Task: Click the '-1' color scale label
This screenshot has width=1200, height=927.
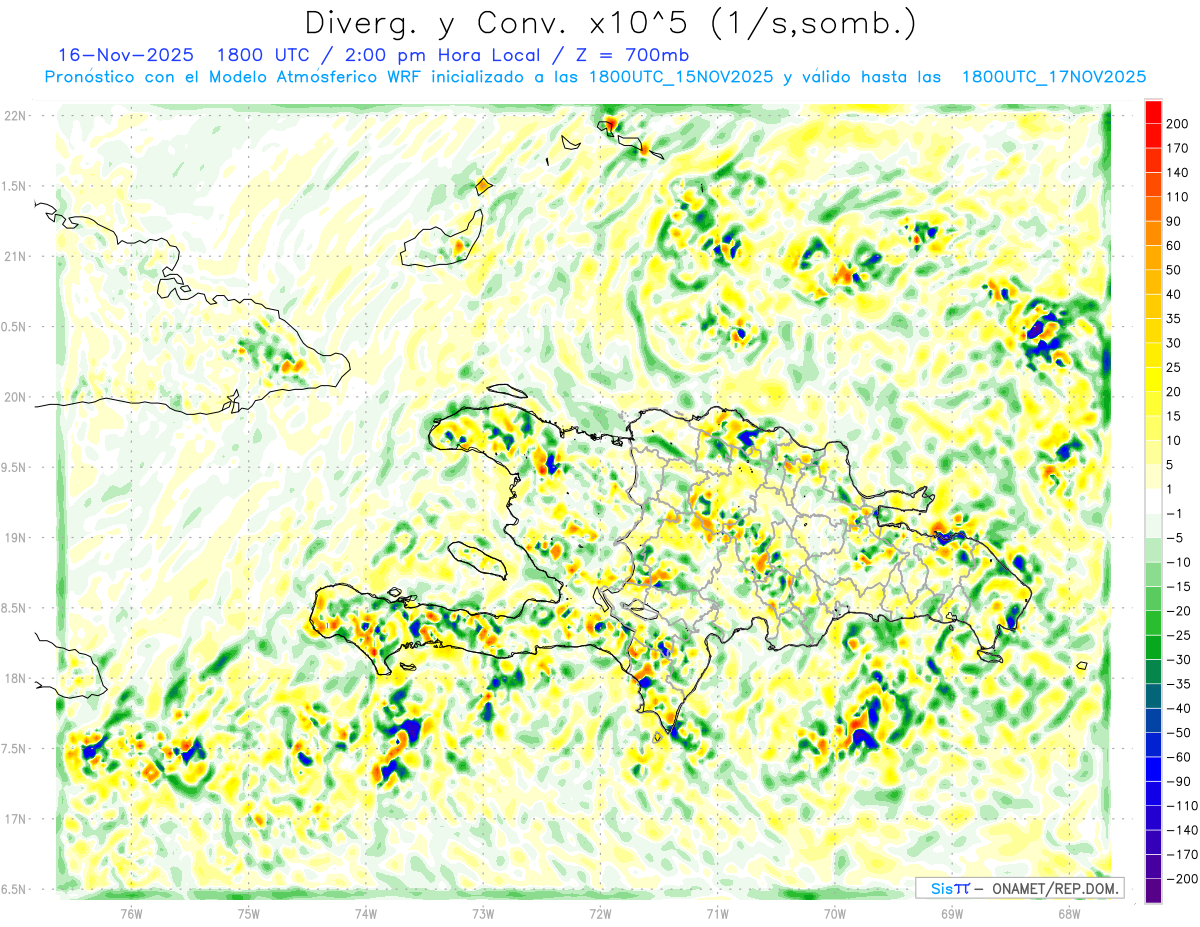Action: (x=1175, y=513)
